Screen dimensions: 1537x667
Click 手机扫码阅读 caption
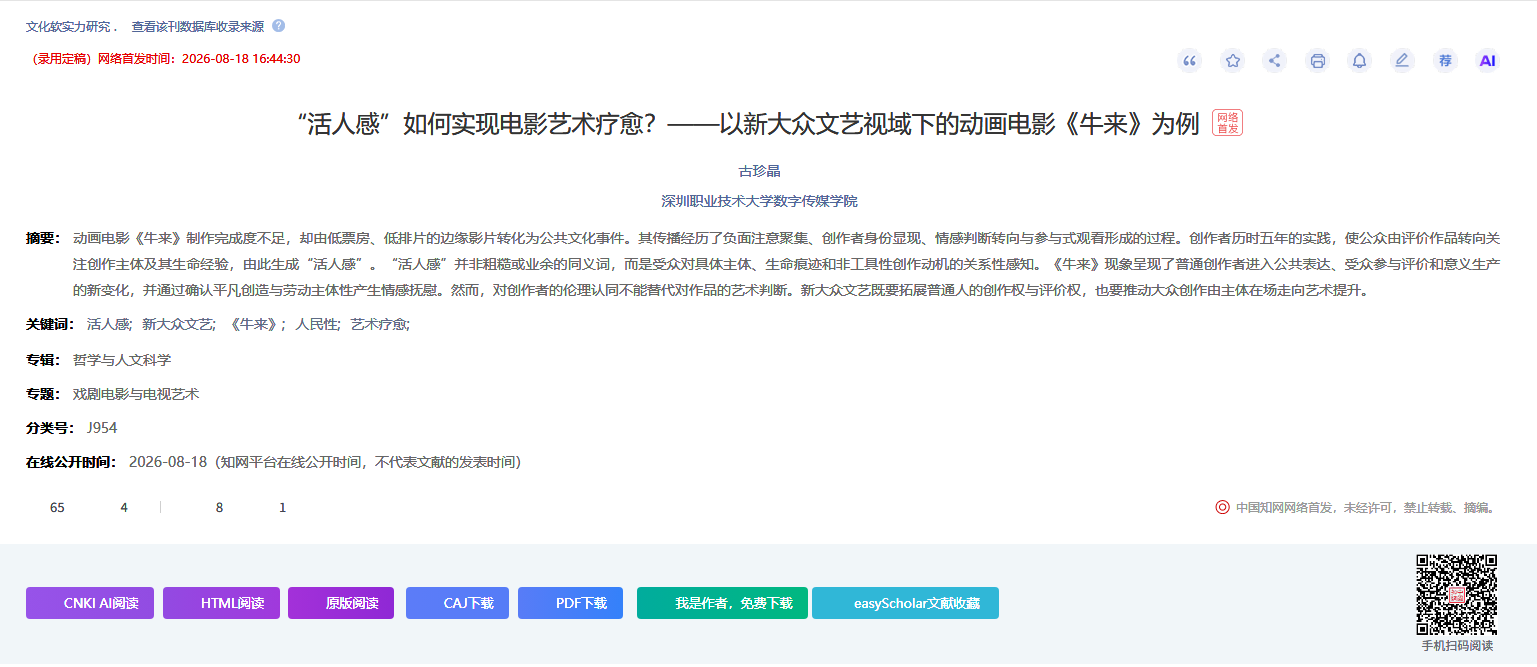[1457, 646]
